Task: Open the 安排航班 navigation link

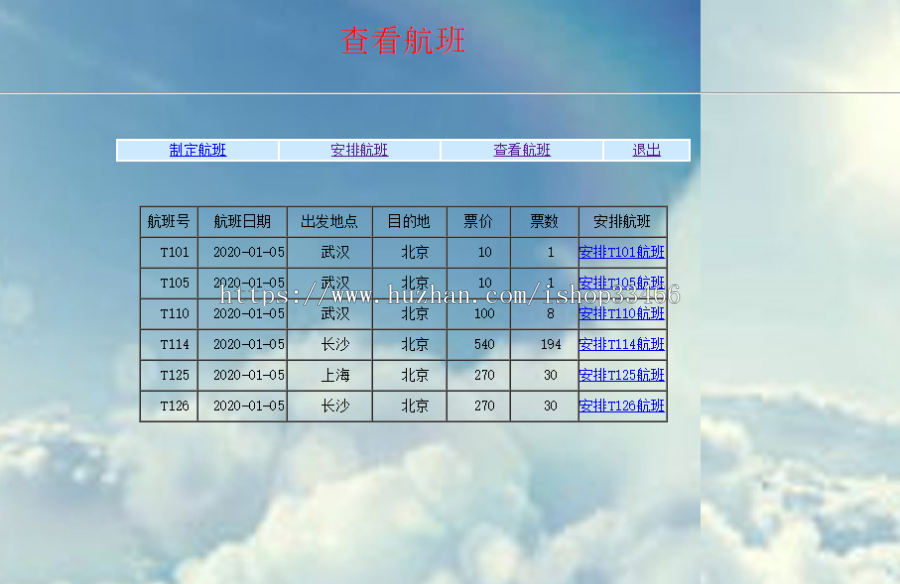Action: 360,150
